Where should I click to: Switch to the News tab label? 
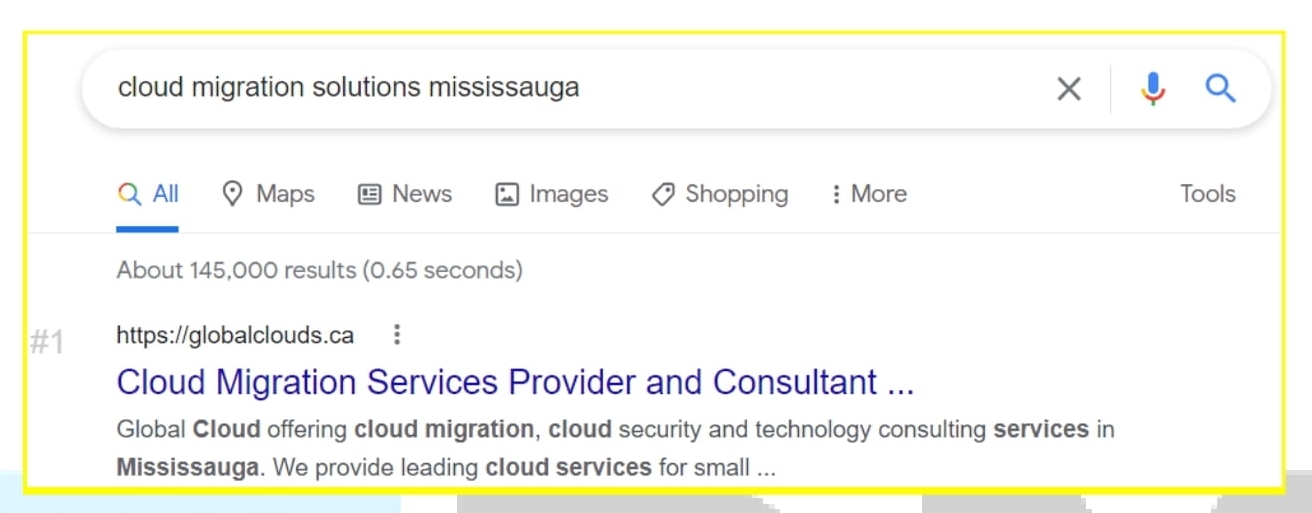tap(422, 194)
